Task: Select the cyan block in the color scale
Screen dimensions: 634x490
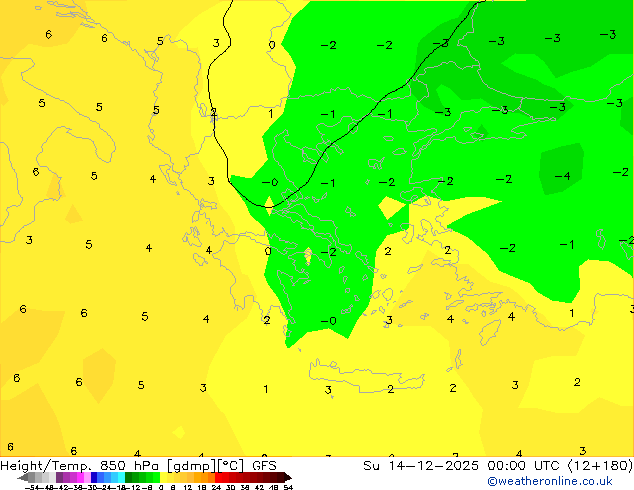Action: pos(121,477)
